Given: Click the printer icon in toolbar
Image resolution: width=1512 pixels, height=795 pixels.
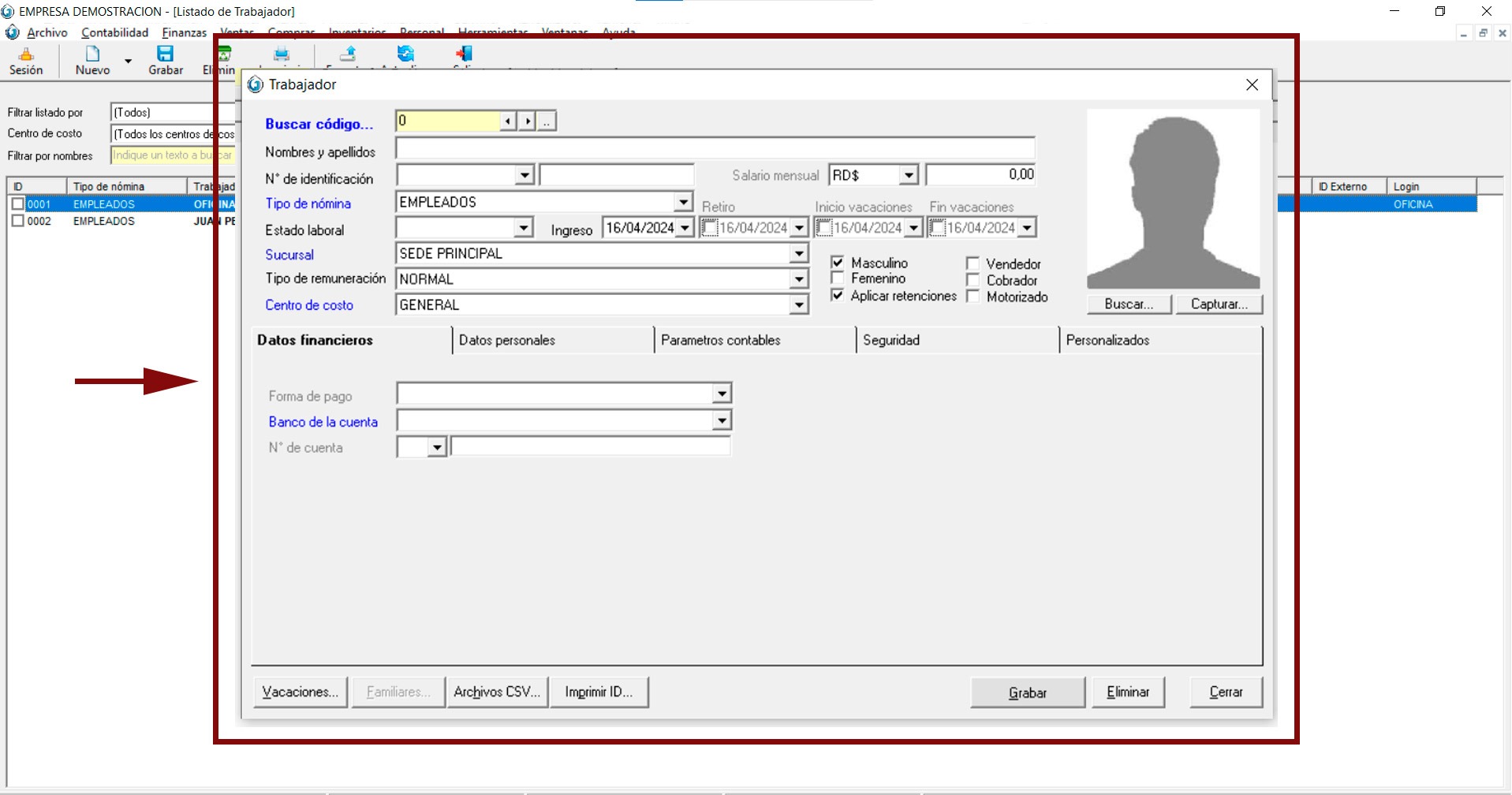Looking at the screenshot, I should [x=282, y=54].
